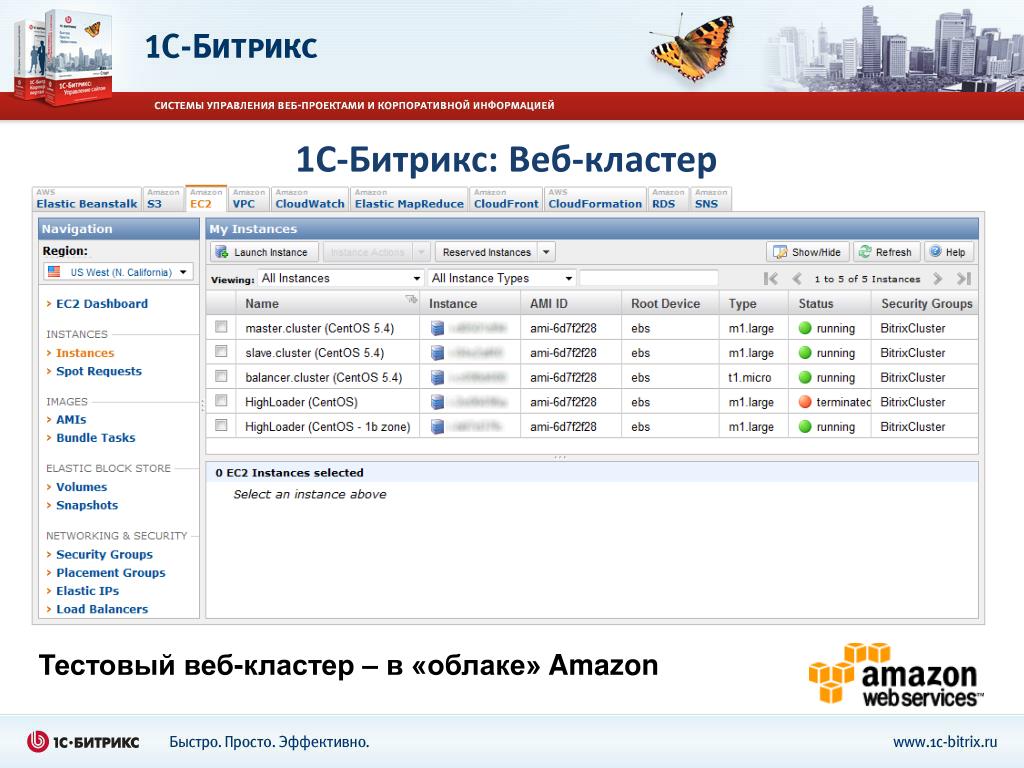This screenshot has width=1024, height=768.
Task: Switch to the Elastic Beanstalk tab
Action: tap(87, 199)
